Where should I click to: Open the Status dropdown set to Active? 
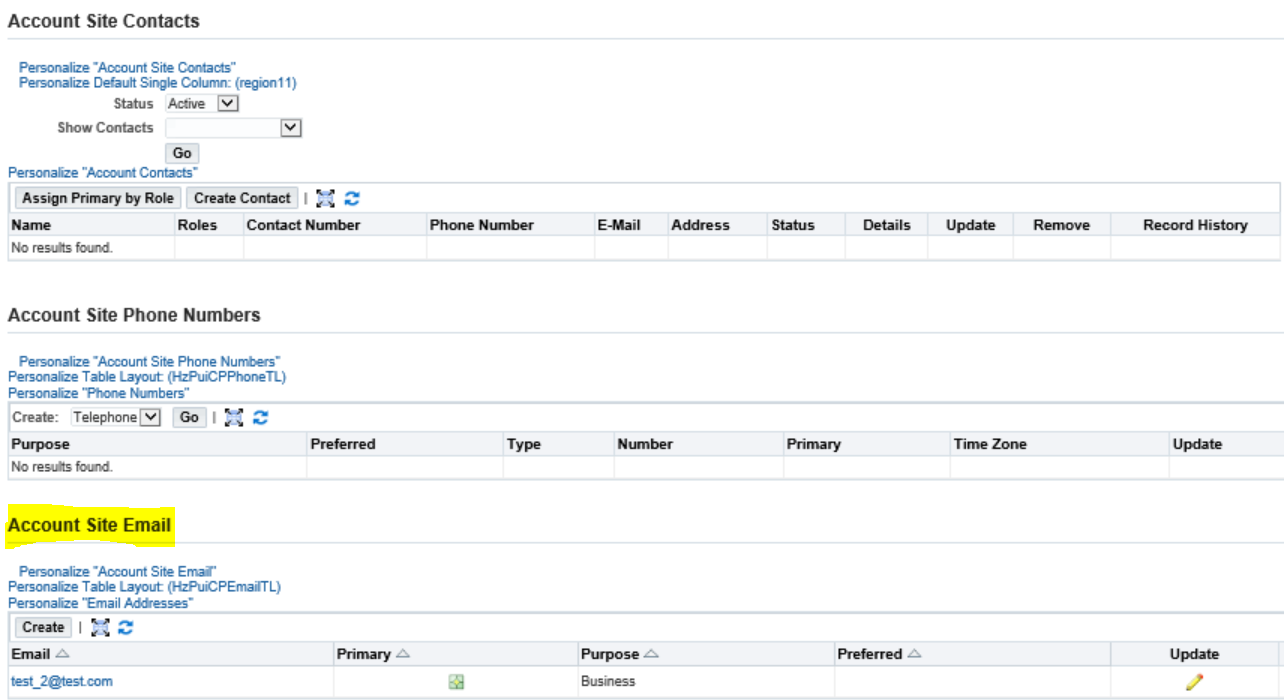pyautogui.click(x=227, y=103)
